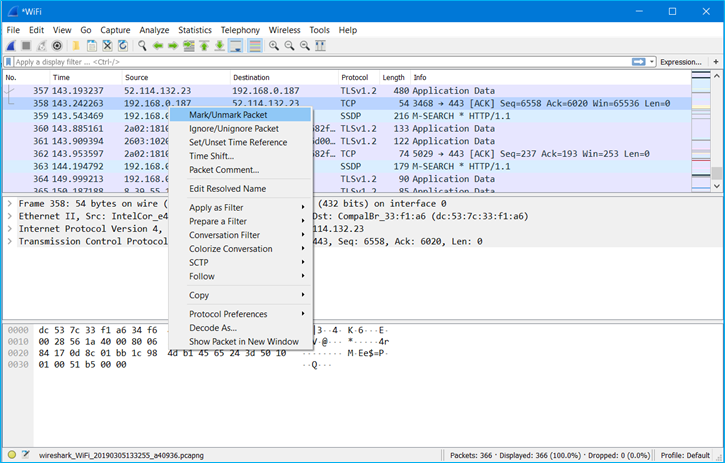Screen dimensions: 725x463
Task: Open the Wireless menu
Action: tap(284, 30)
